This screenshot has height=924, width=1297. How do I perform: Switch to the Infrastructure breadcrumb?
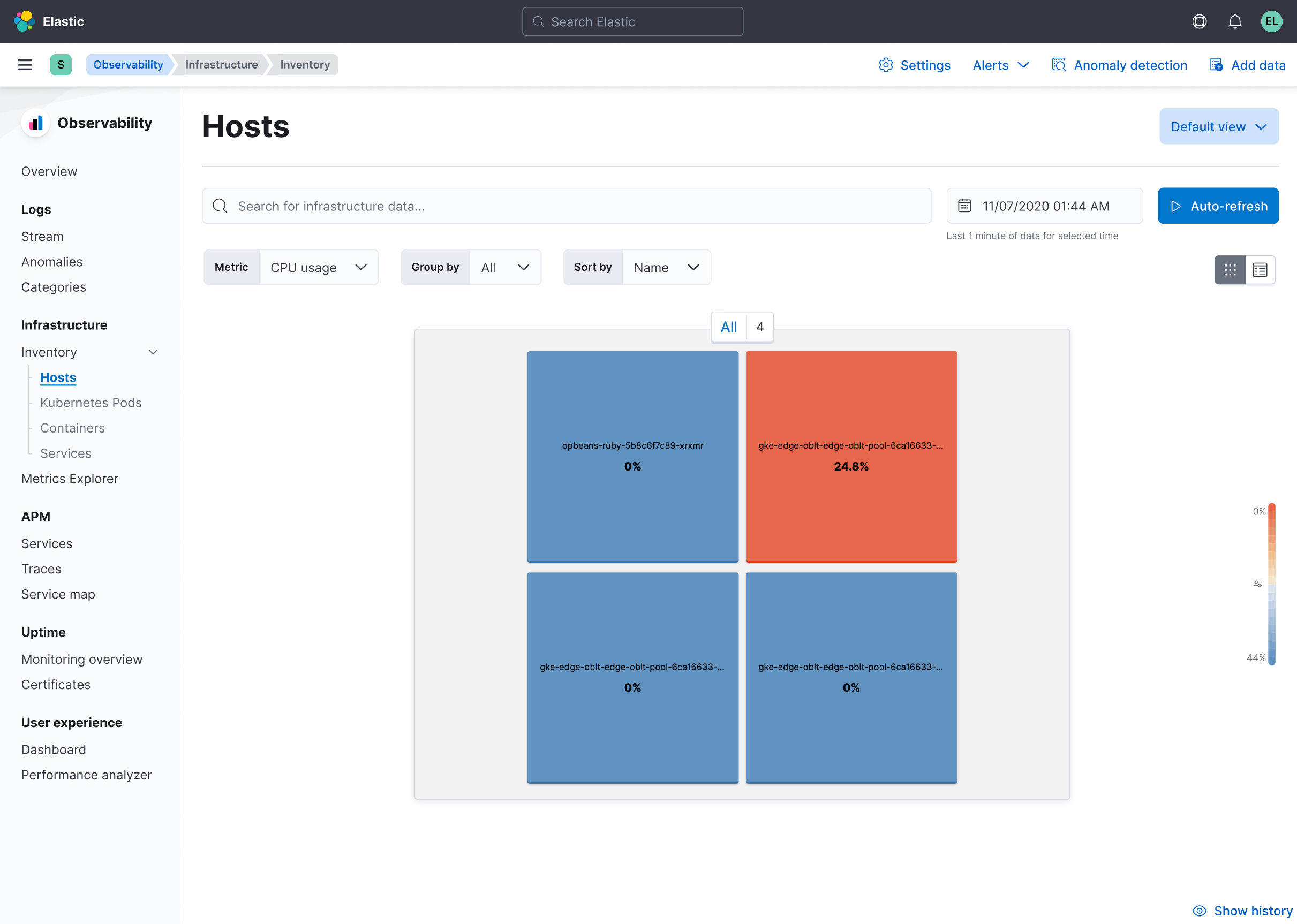(221, 64)
